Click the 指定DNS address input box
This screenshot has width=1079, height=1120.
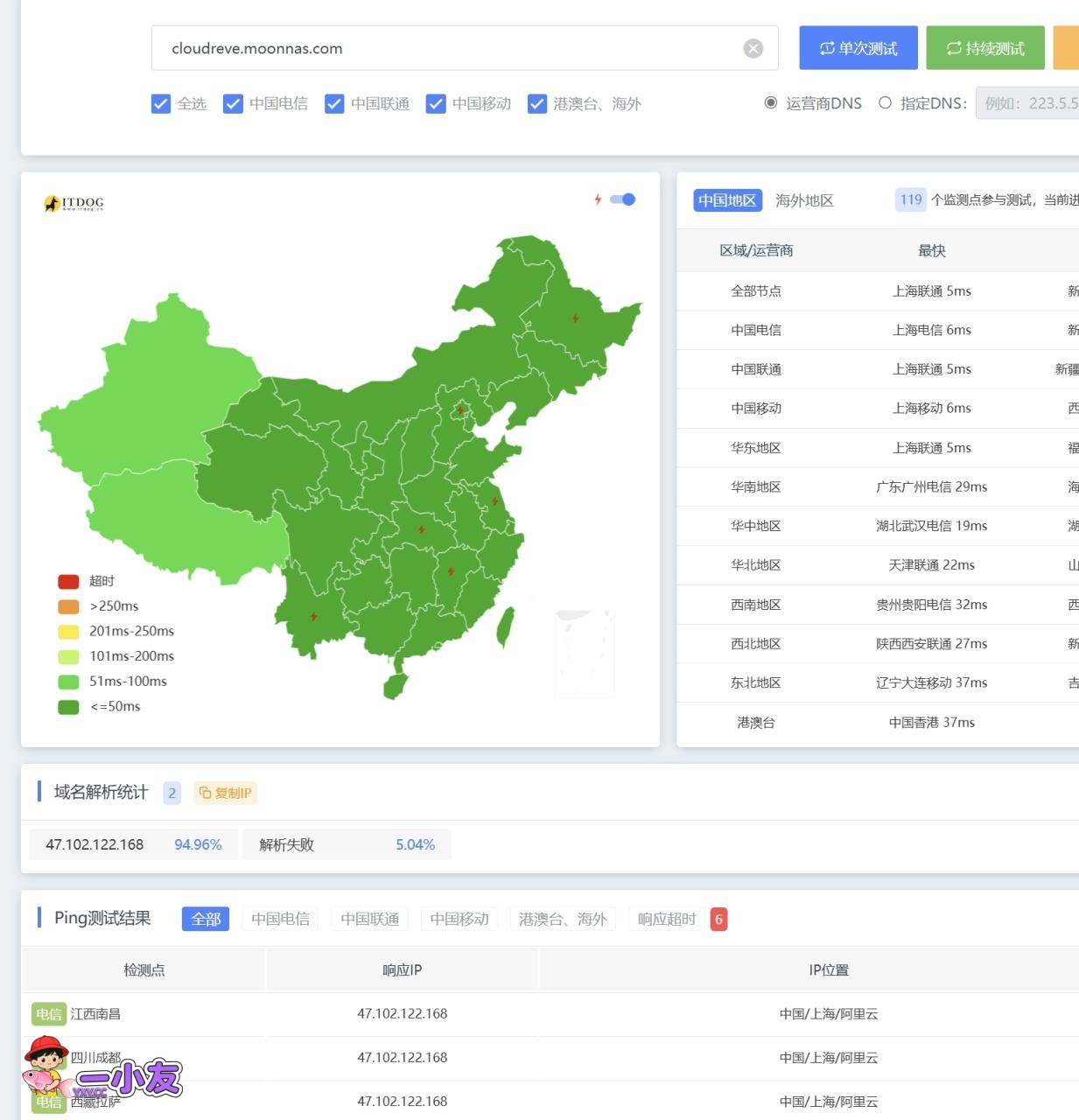(x=1028, y=103)
